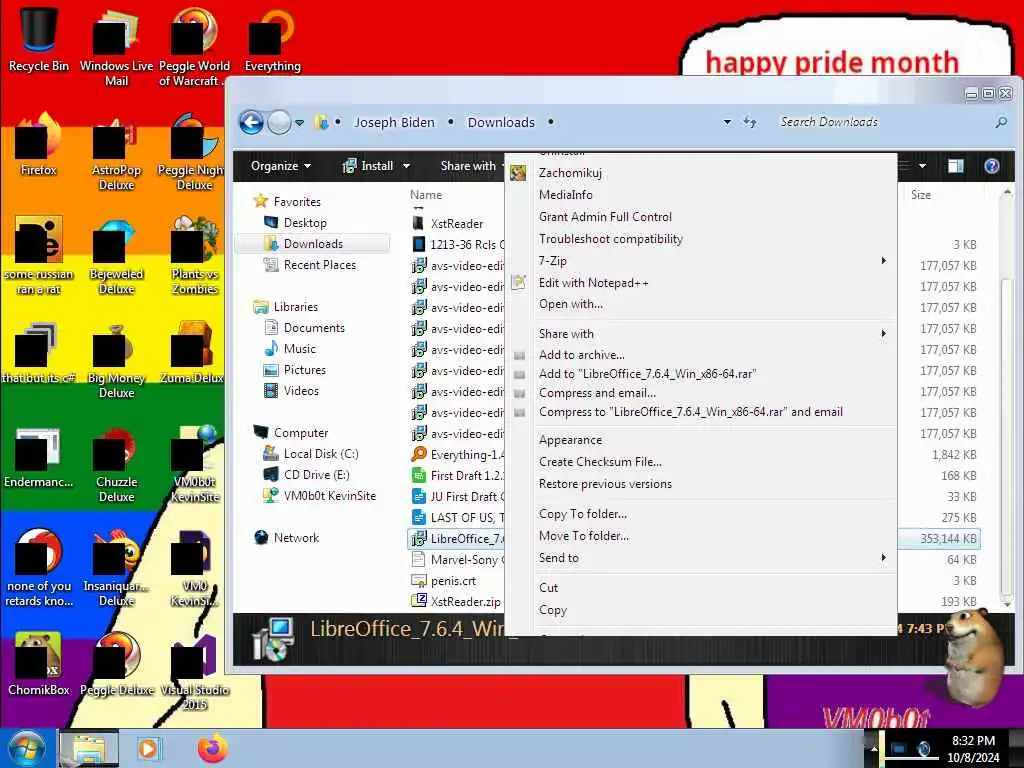Open the Organize dropdown

[x=281, y=166]
